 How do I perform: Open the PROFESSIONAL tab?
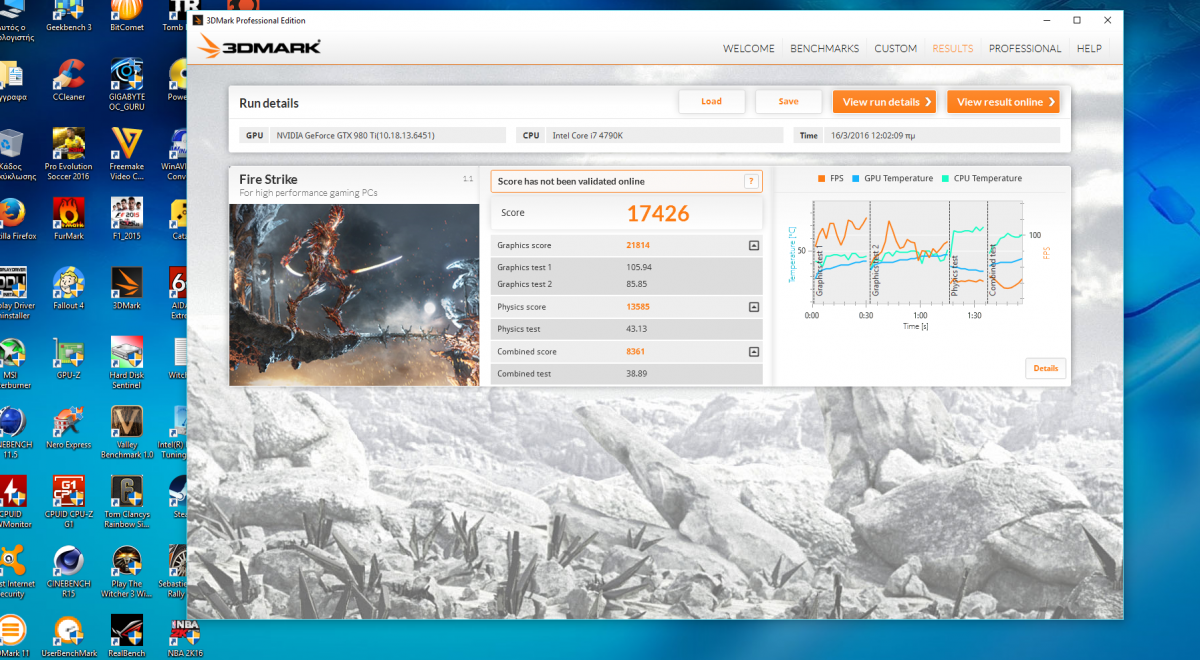coord(1025,48)
